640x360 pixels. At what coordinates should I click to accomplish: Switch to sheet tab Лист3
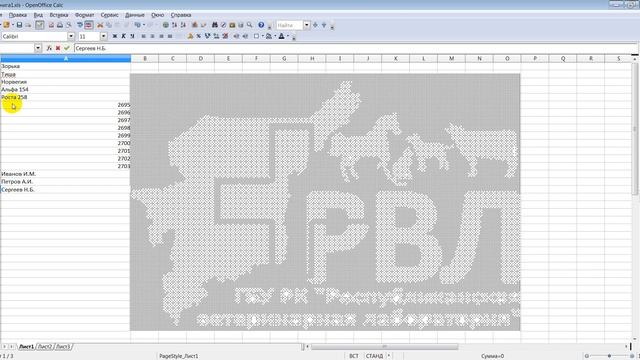coord(63,347)
